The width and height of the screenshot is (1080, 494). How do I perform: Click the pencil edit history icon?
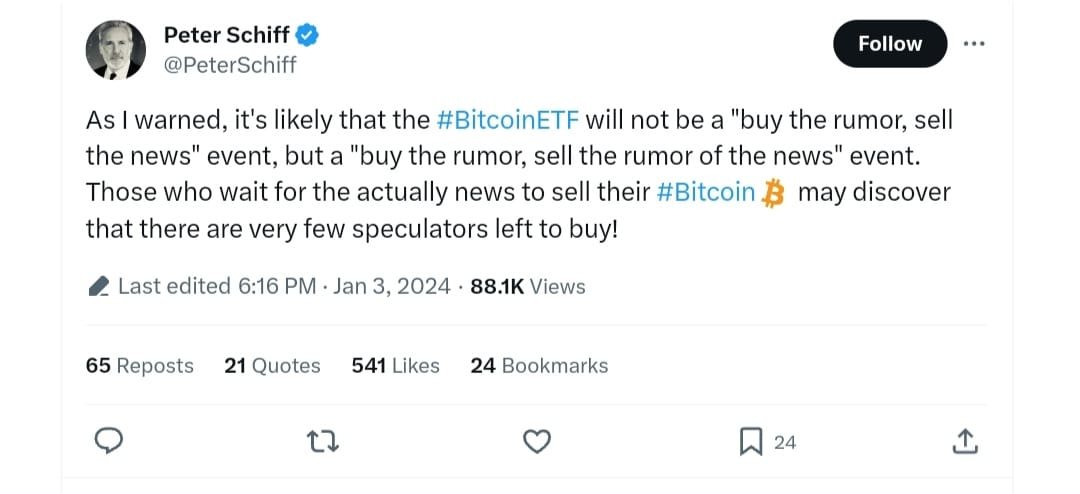coord(99,287)
